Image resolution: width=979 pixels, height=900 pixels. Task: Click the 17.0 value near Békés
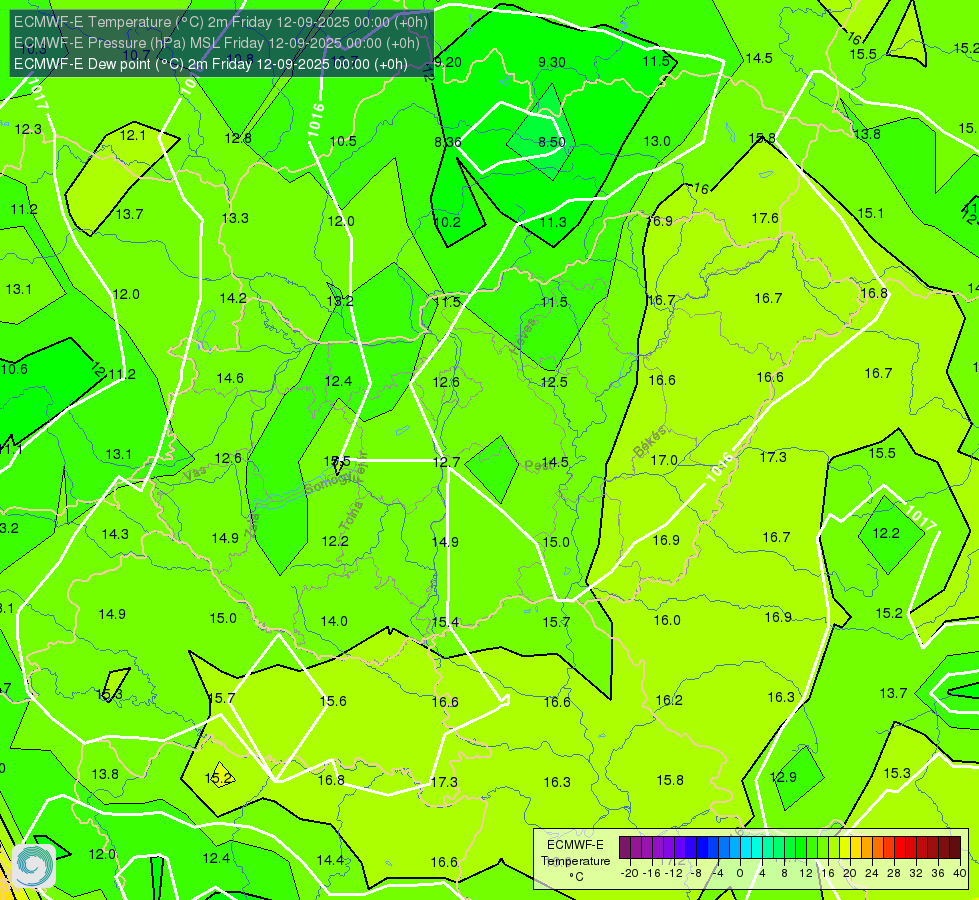tap(664, 460)
